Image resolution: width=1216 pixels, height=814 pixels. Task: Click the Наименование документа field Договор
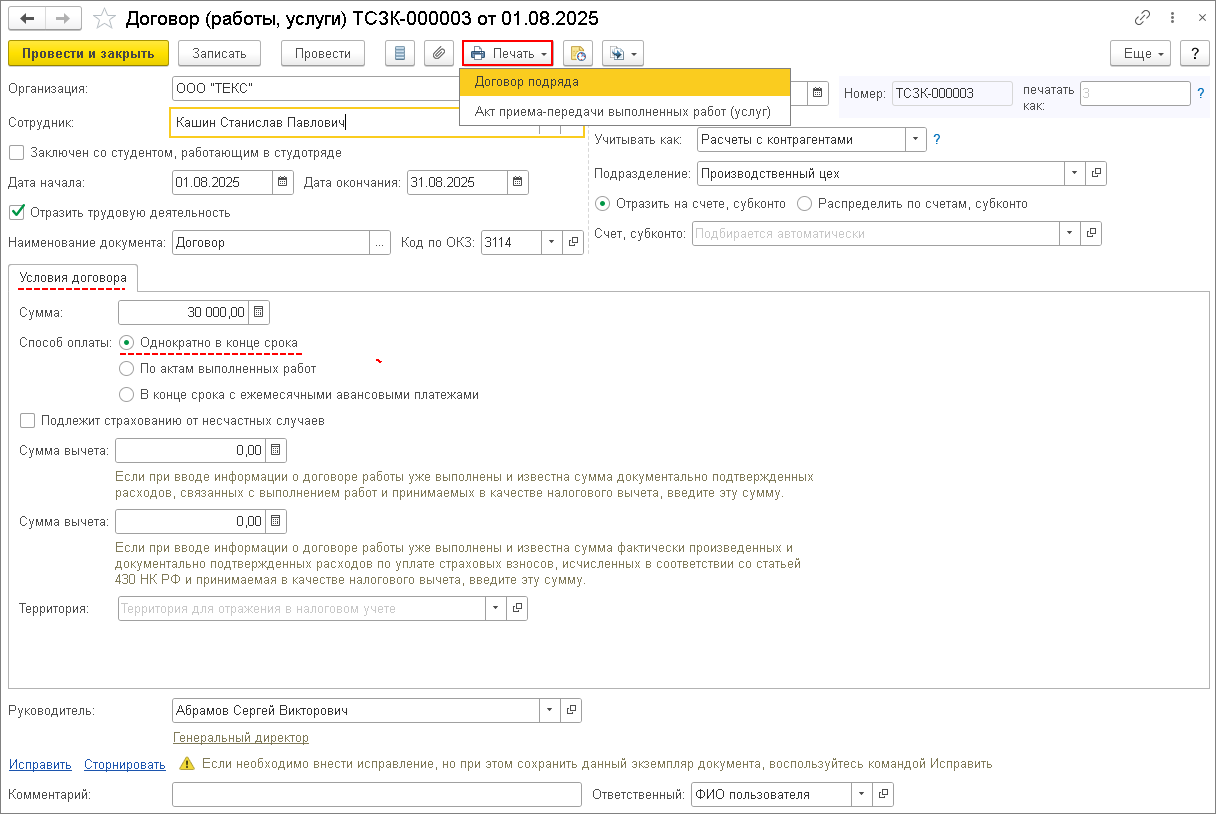click(271, 242)
